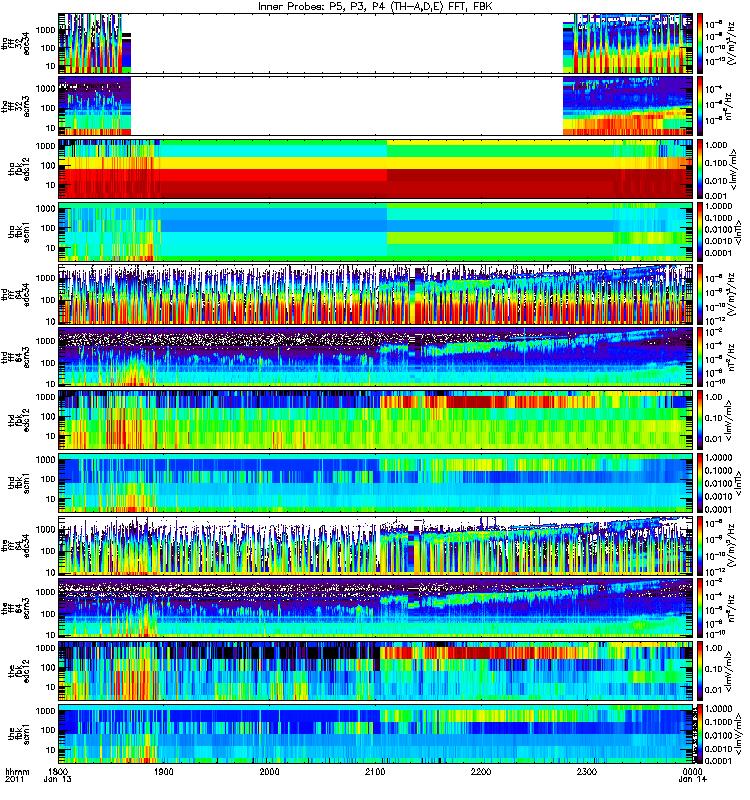Select the the fbk edc12 spectrogram panel
Viewport: 750px width, 800px height.
[376, 671]
